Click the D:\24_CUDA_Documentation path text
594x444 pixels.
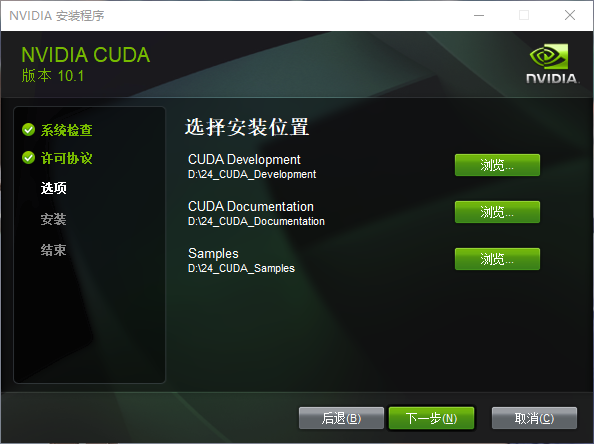[256, 221]
